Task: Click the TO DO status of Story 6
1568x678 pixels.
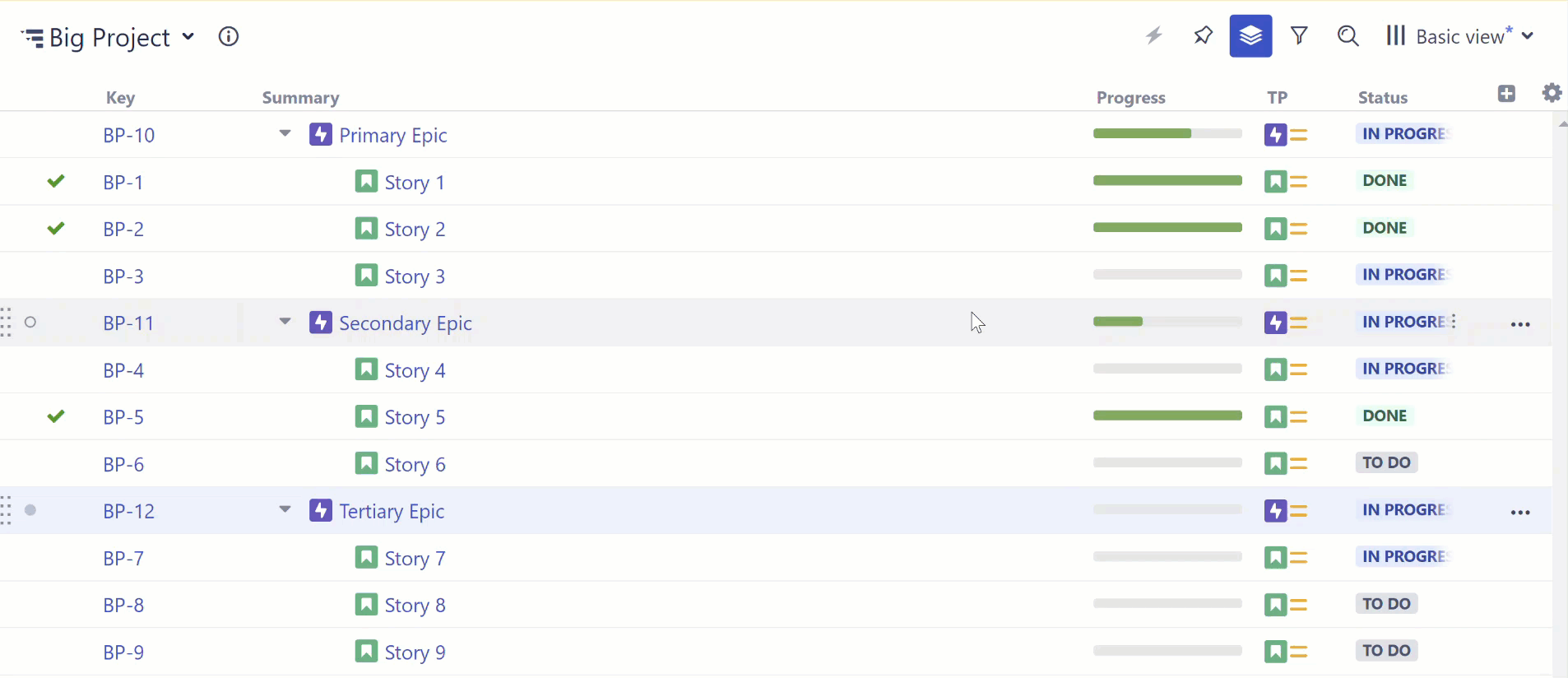Action: 1386,462
